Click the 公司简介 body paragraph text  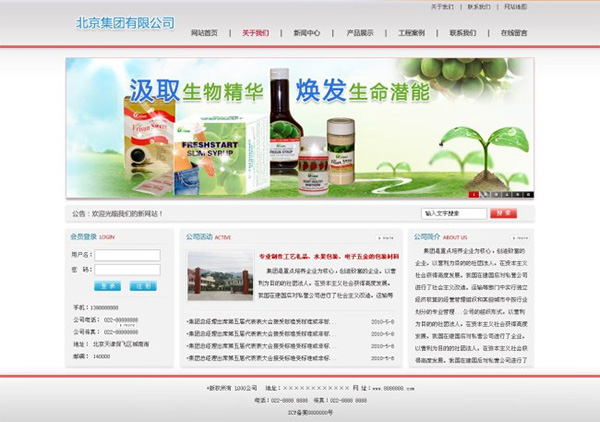tap(471, 306)
